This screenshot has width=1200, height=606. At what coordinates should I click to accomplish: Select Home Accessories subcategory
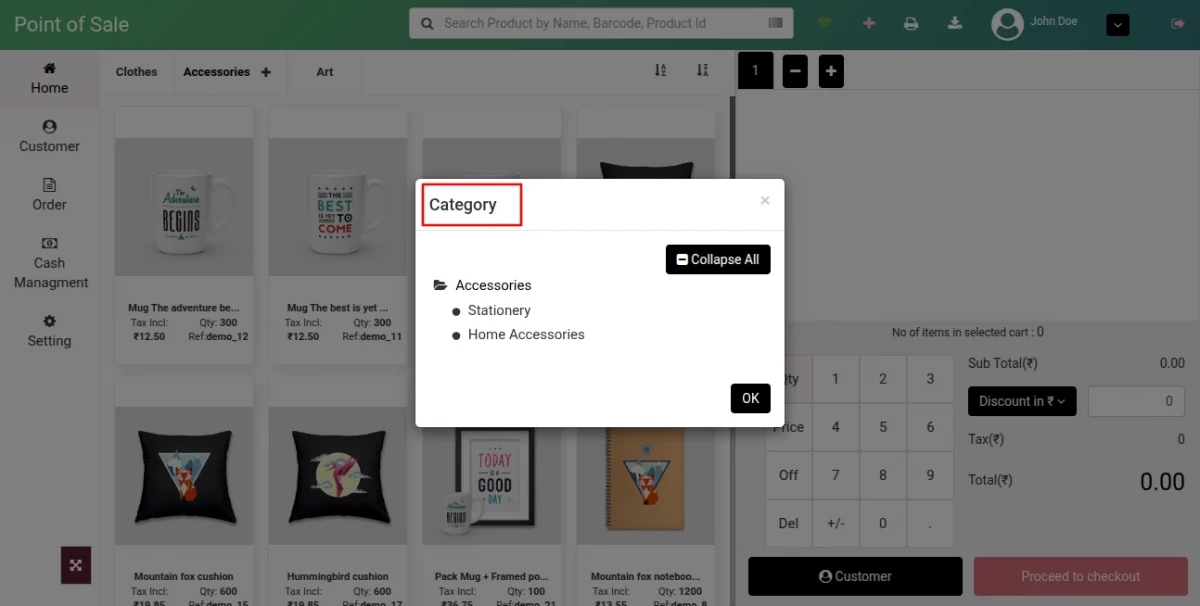pos(526,334)
